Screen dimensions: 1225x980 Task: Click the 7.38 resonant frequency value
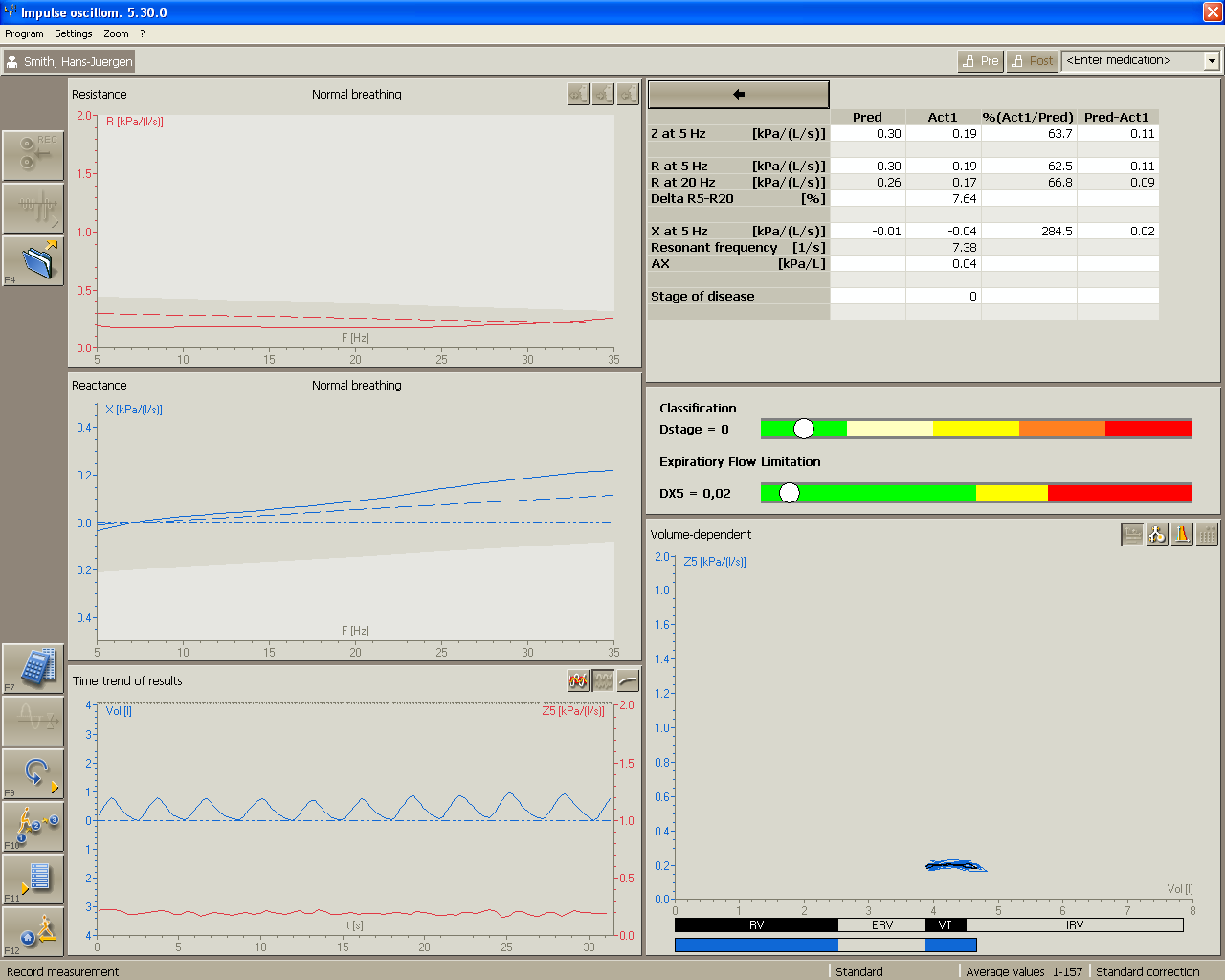(965, 248)
